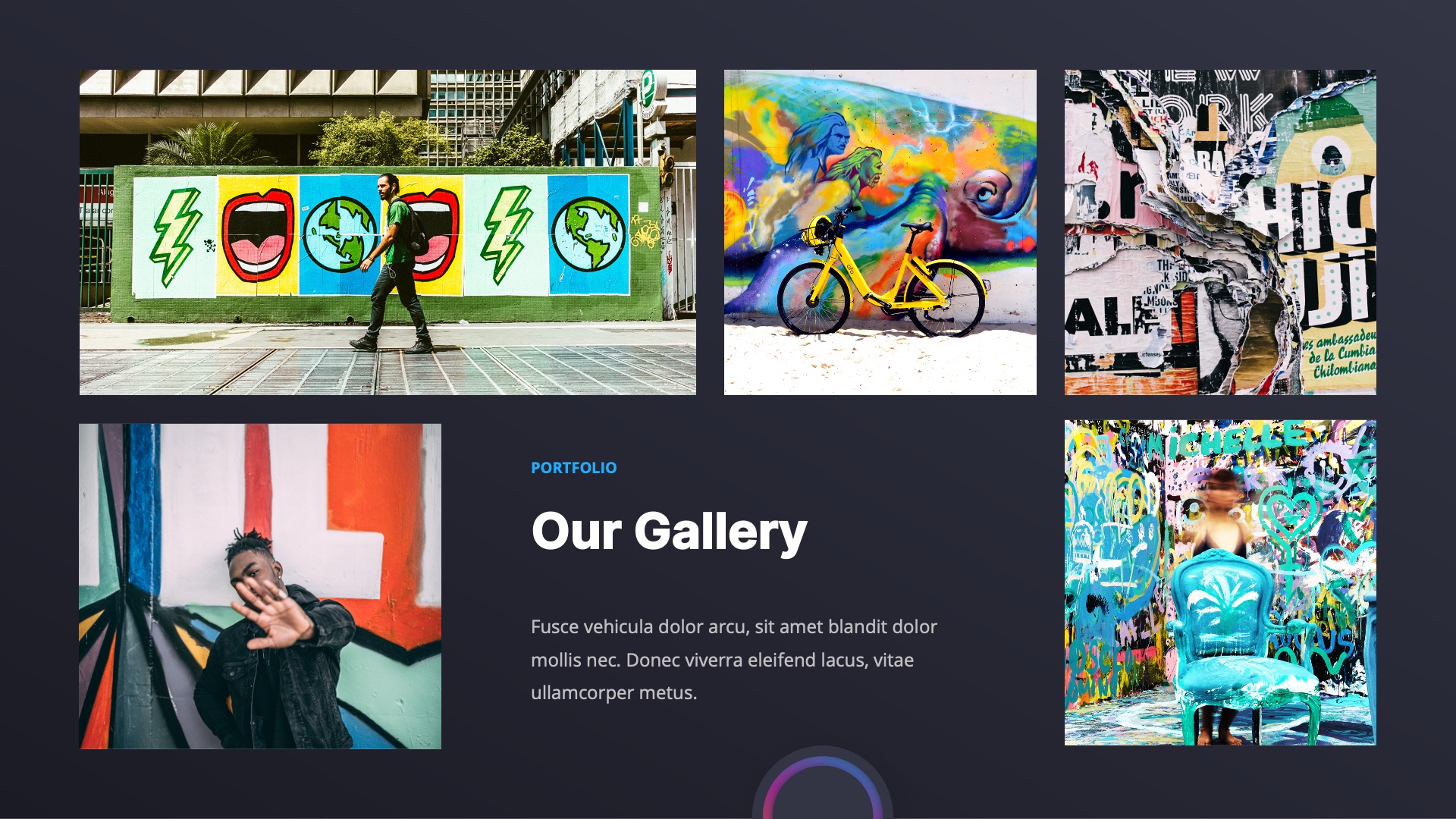This screenshot has height=819, width=1456.
Task: Open the torn posters collage photo
Action: 1220,232
